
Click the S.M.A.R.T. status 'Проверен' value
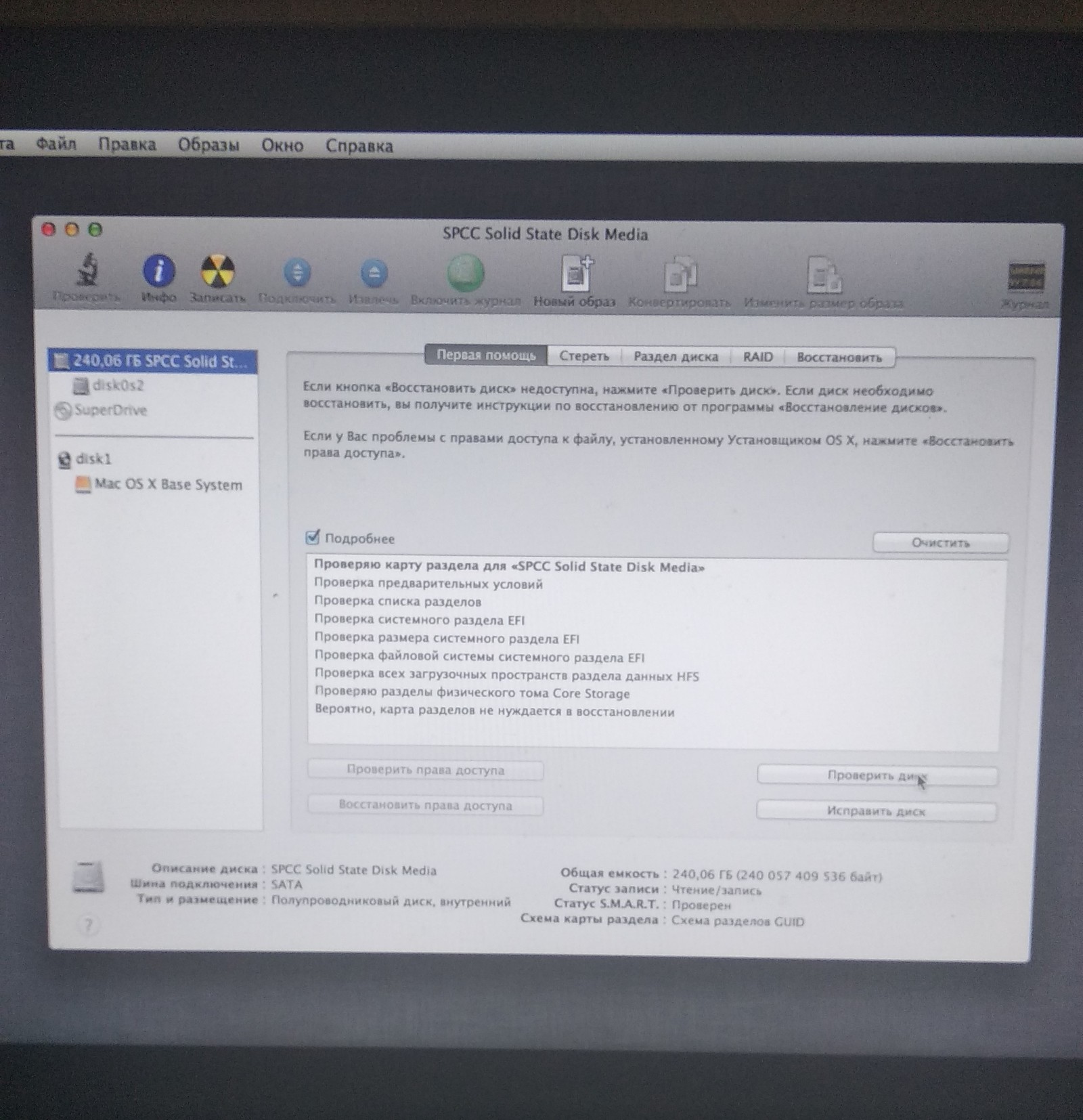pos(701,905)
